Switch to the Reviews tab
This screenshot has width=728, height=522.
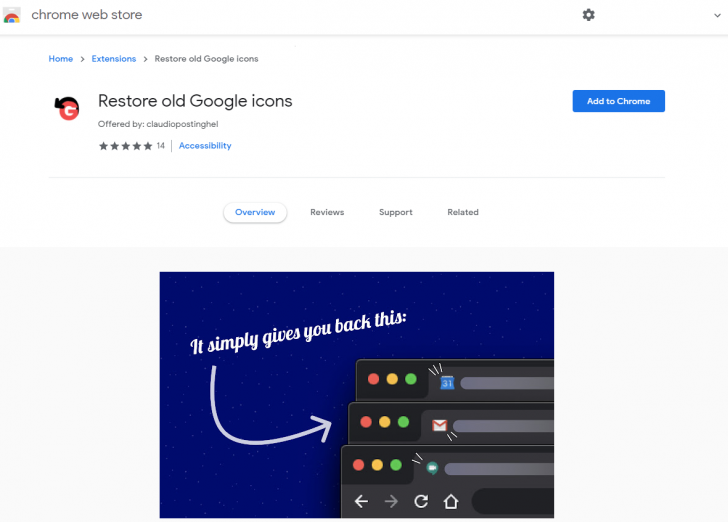coord(327,212)
